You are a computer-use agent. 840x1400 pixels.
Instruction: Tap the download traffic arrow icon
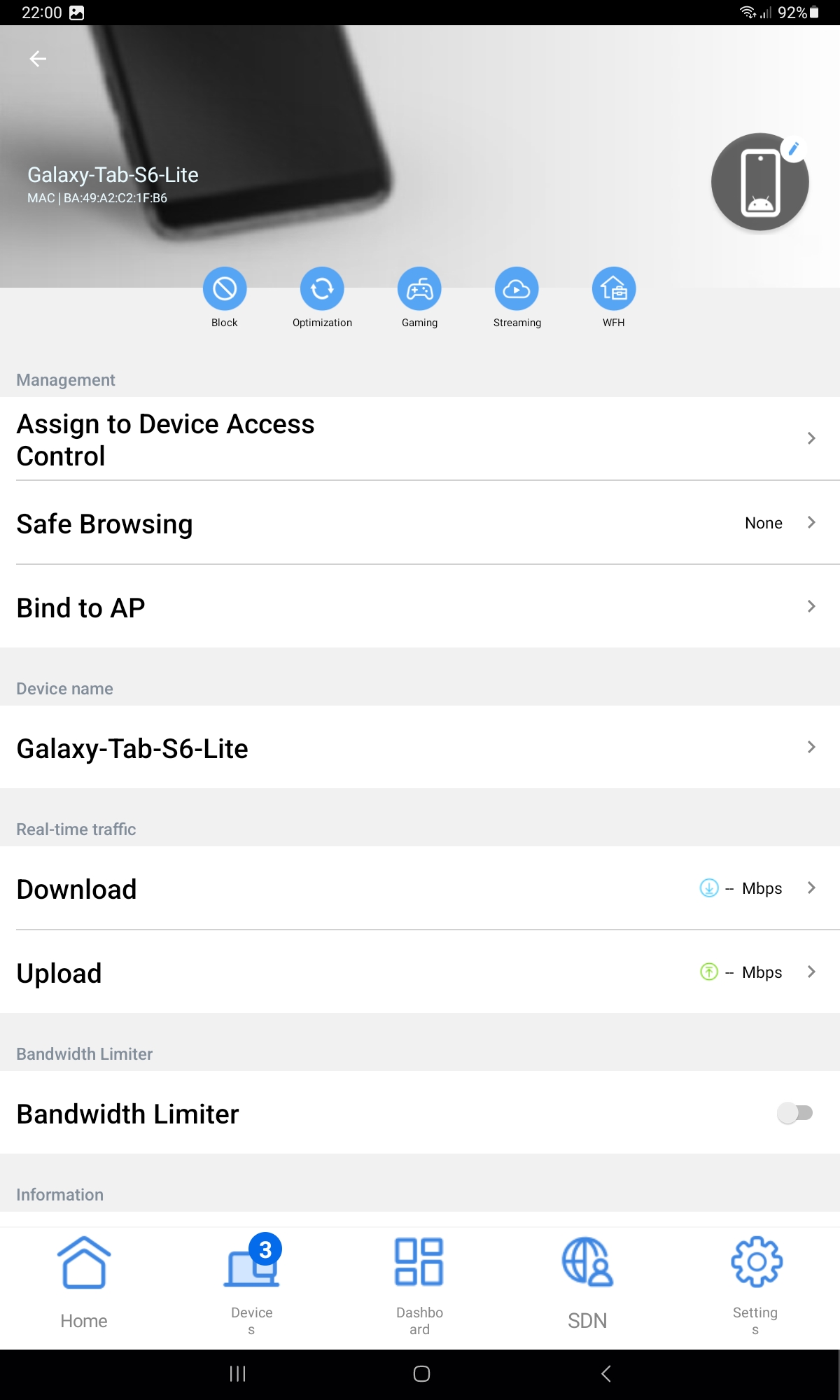click(x=709, y=888)
